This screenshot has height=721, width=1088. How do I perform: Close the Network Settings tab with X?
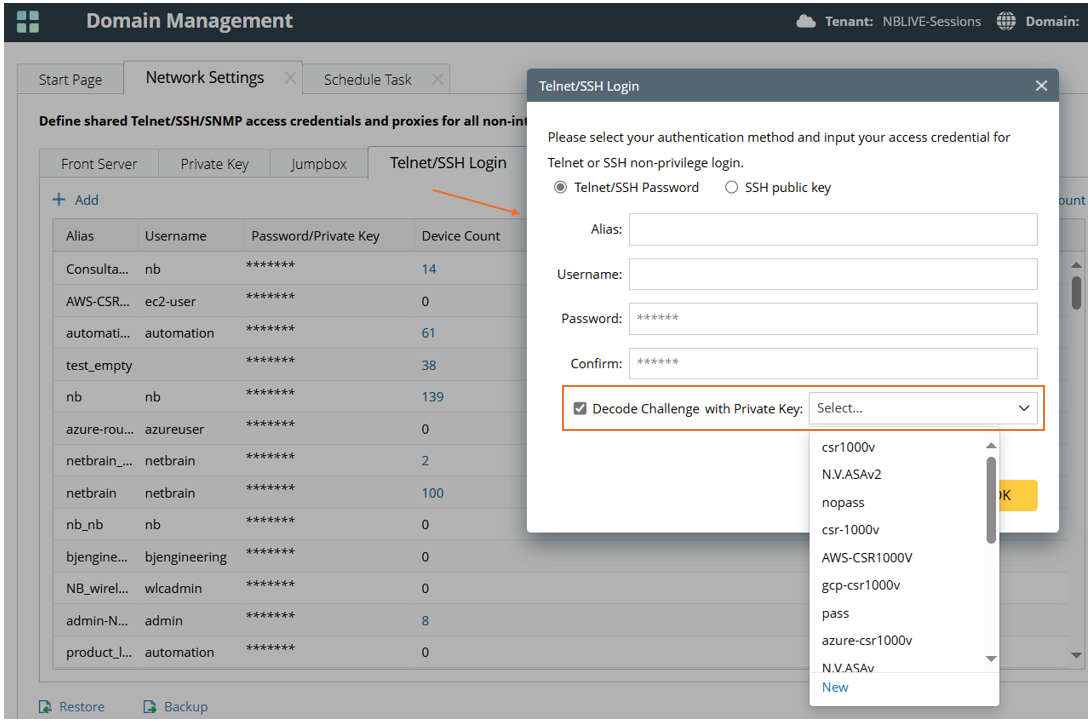(x=289, y=78)
